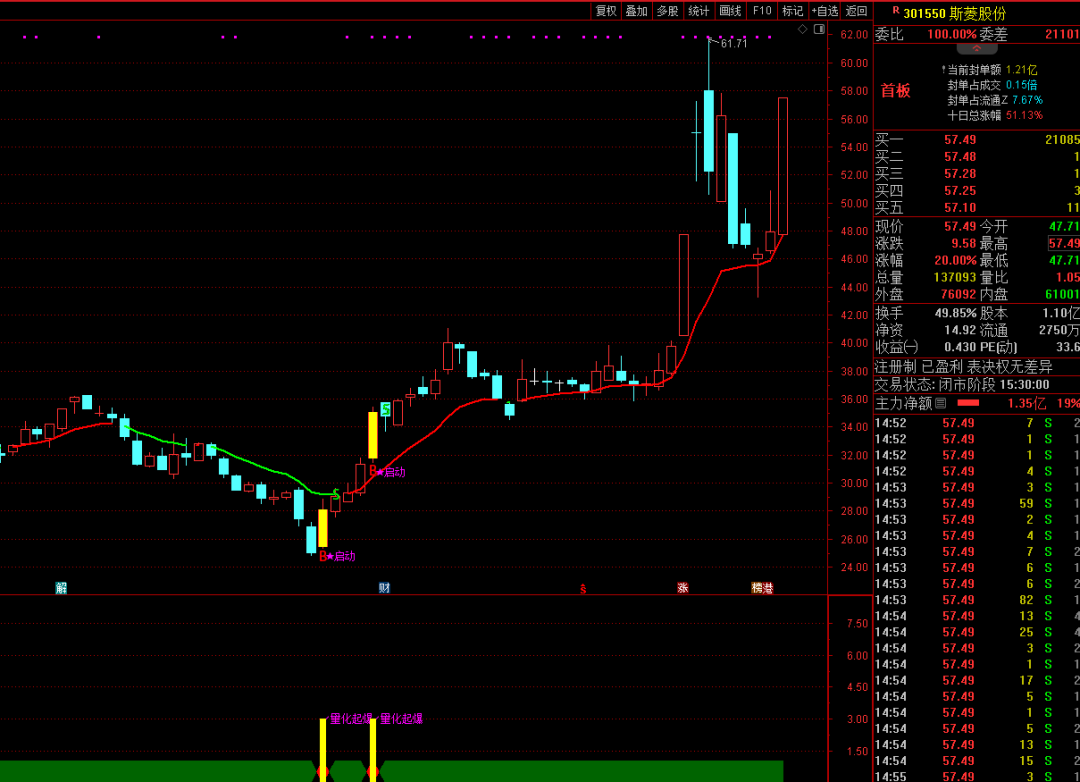Click the 现价 value 57.49
Image resolution: width=1080 pixels, height=782 pixels.
coord(960,227)
